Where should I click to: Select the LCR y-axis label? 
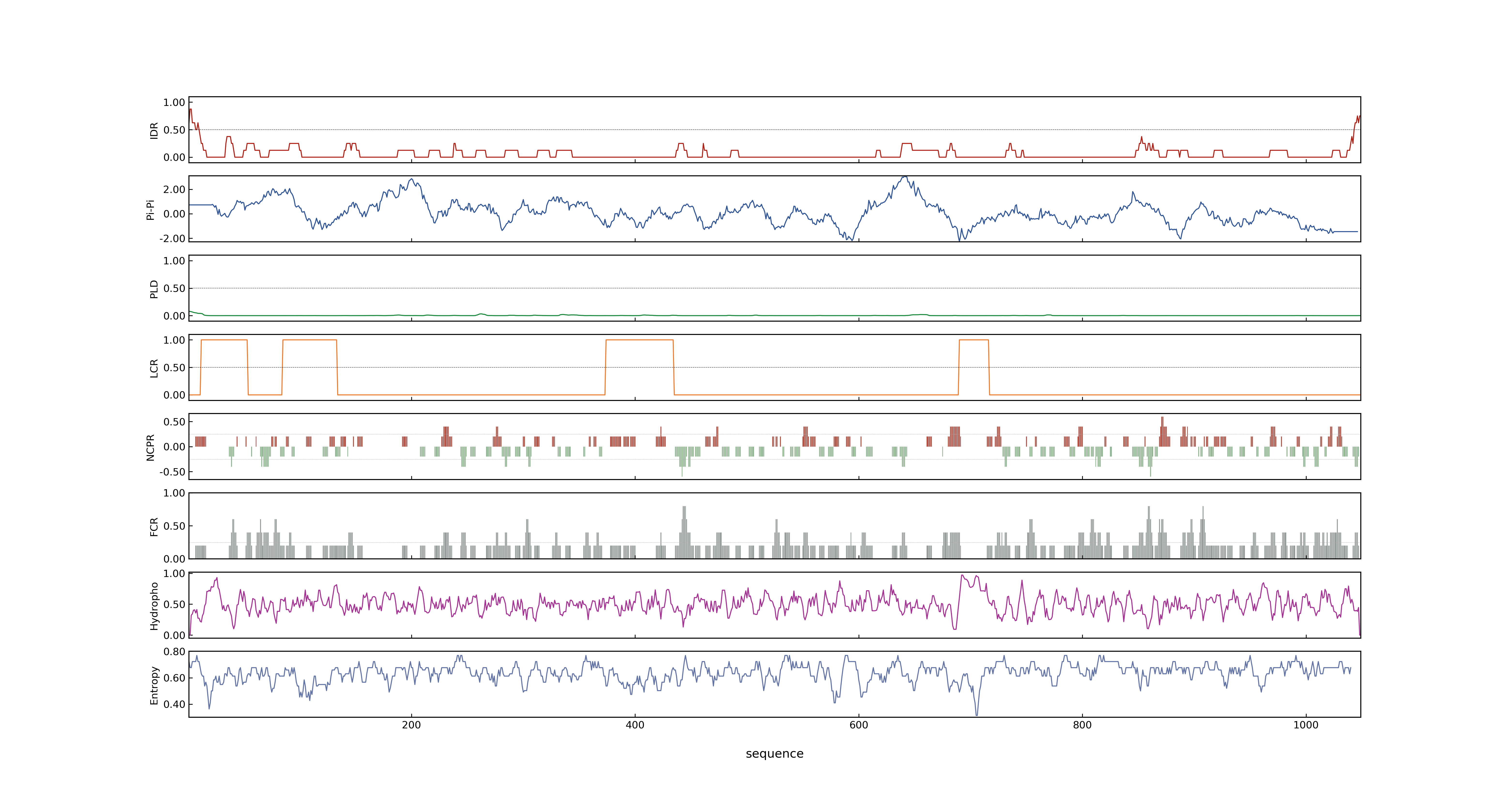coord(154,368)
